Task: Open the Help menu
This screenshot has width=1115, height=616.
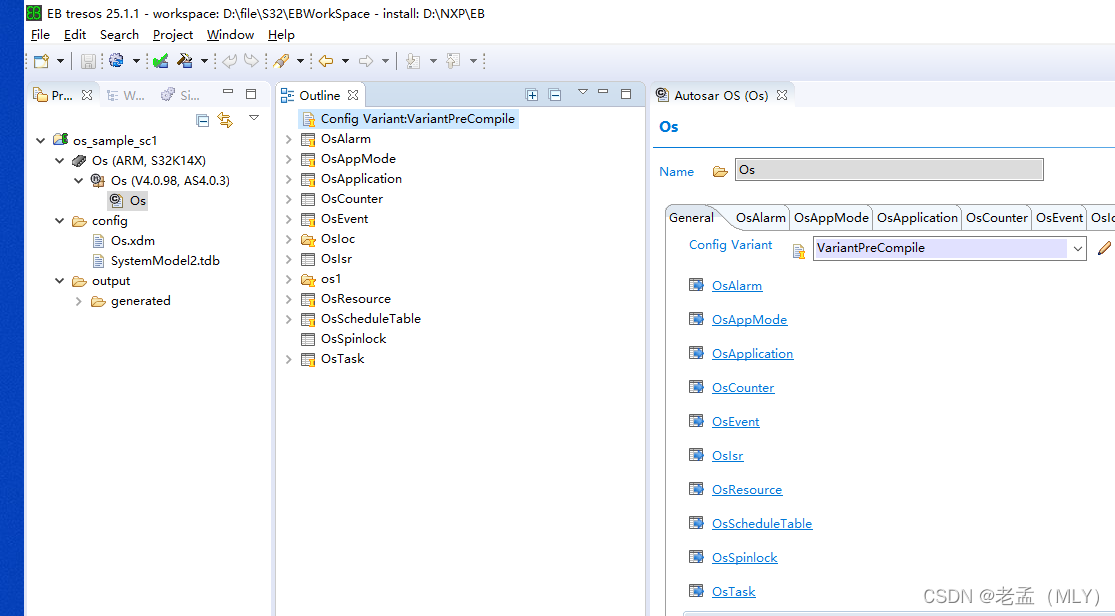Action: 281,35
